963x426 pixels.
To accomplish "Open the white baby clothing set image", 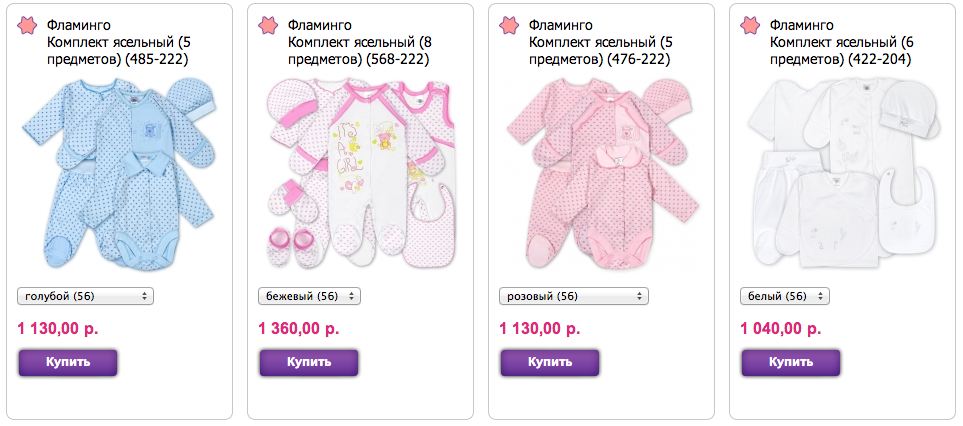I will (841, 173).
